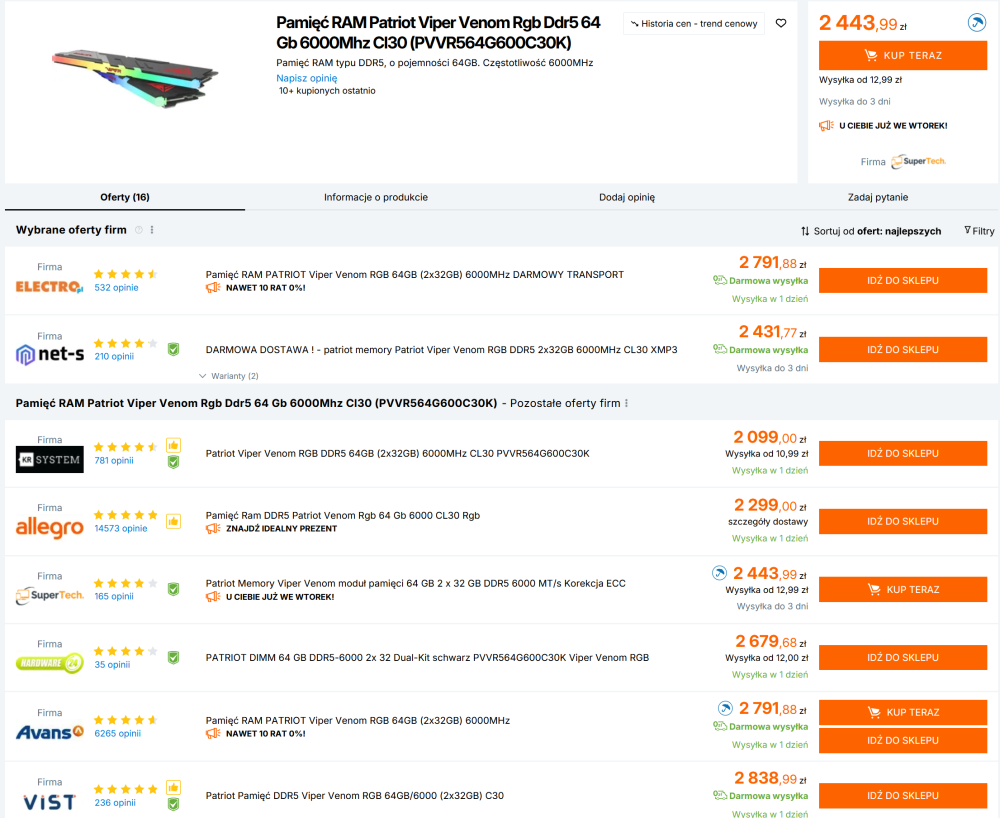Click the megaphone icon in ELECTRO offer
Image resolution: width=1000 pixels, height=818 pixels.
coord(212,288)
